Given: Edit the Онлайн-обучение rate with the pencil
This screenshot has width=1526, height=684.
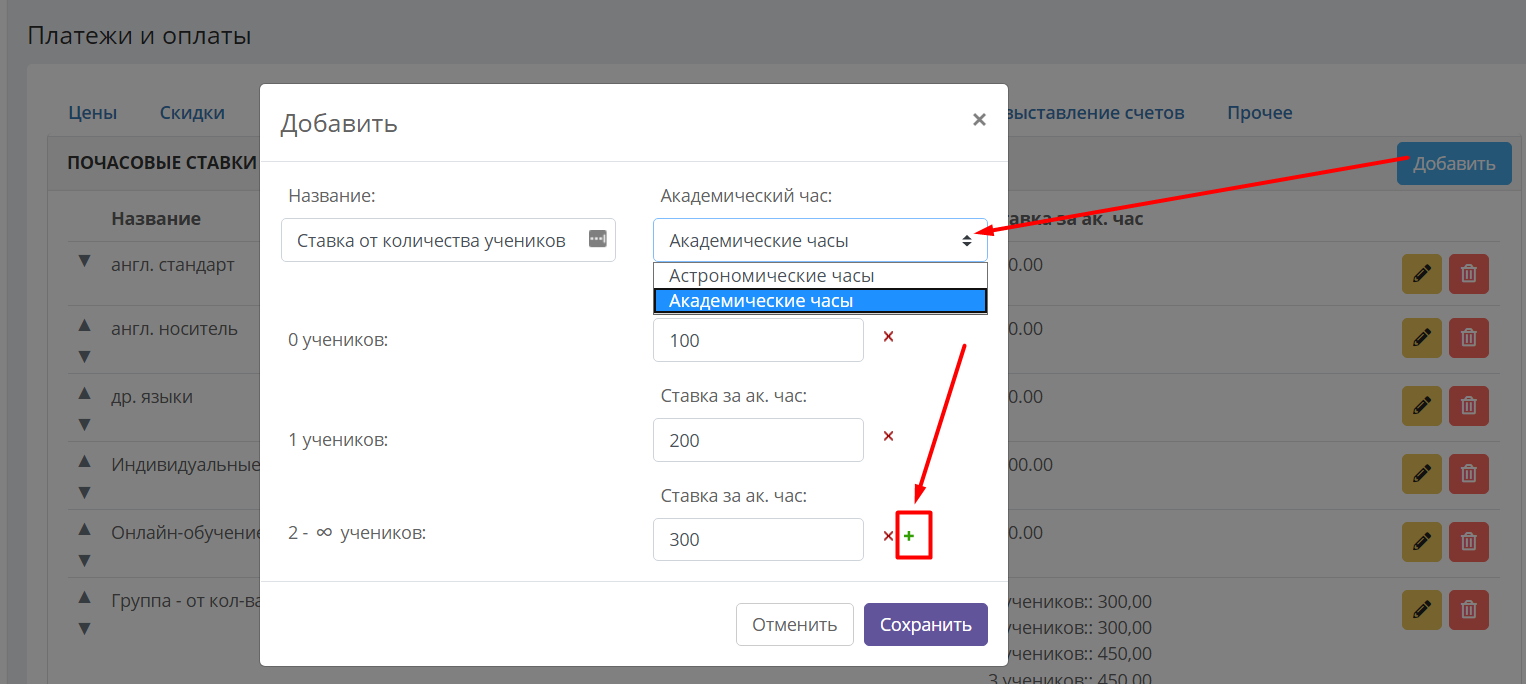Looking at the screenshot, I should coord(1421,542).
